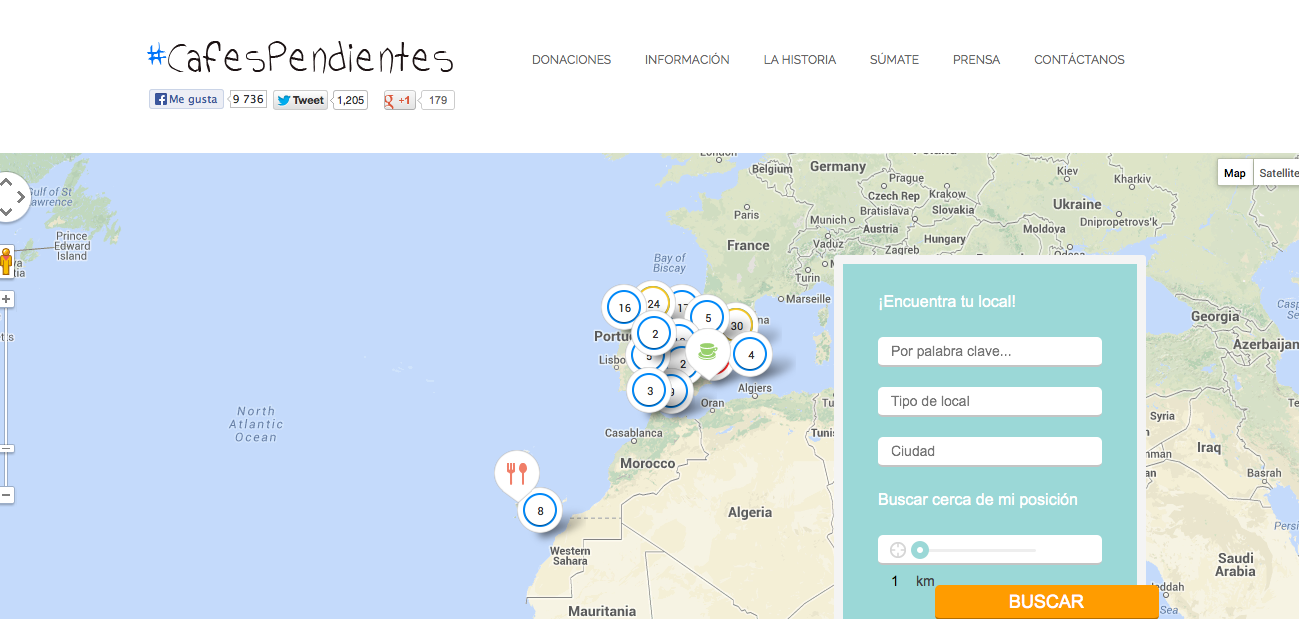Pan the map right with the arrow control
Viewport: 1299px width, 619px height.
[x=22, y=197]
